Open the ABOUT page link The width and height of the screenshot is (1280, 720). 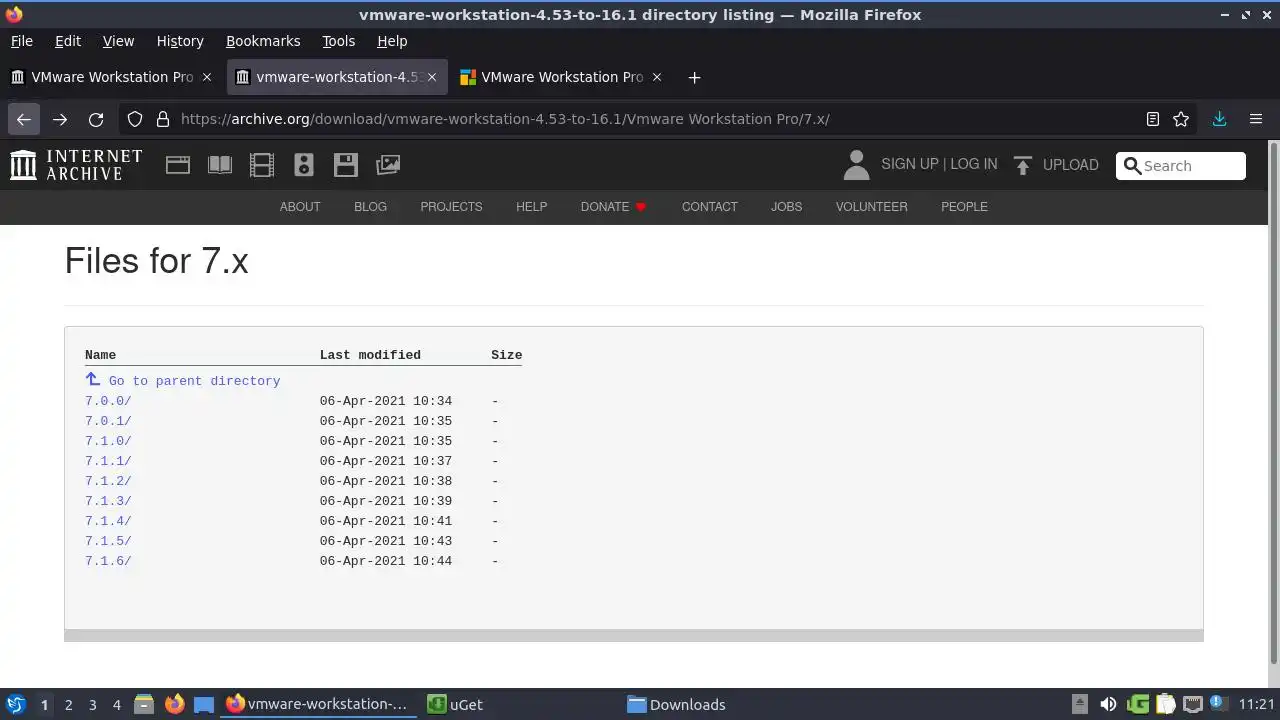coord(300,207)
